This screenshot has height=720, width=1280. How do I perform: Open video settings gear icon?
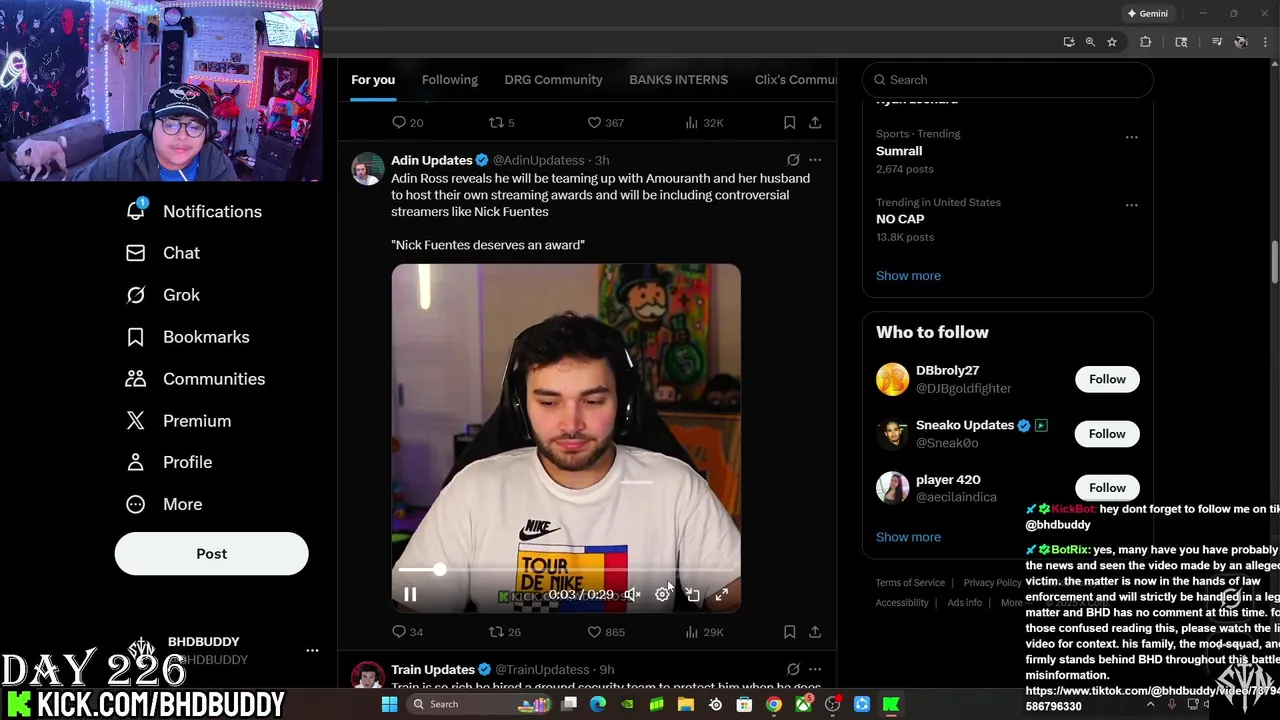(662, 595)
